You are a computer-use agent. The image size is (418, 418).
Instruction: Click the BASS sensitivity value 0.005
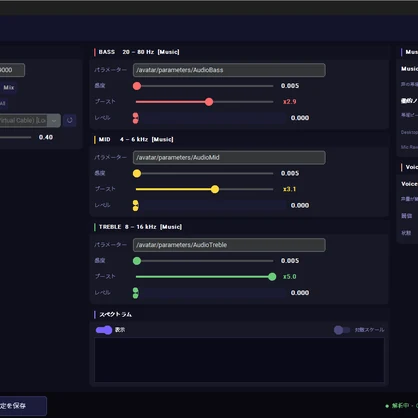290,86
